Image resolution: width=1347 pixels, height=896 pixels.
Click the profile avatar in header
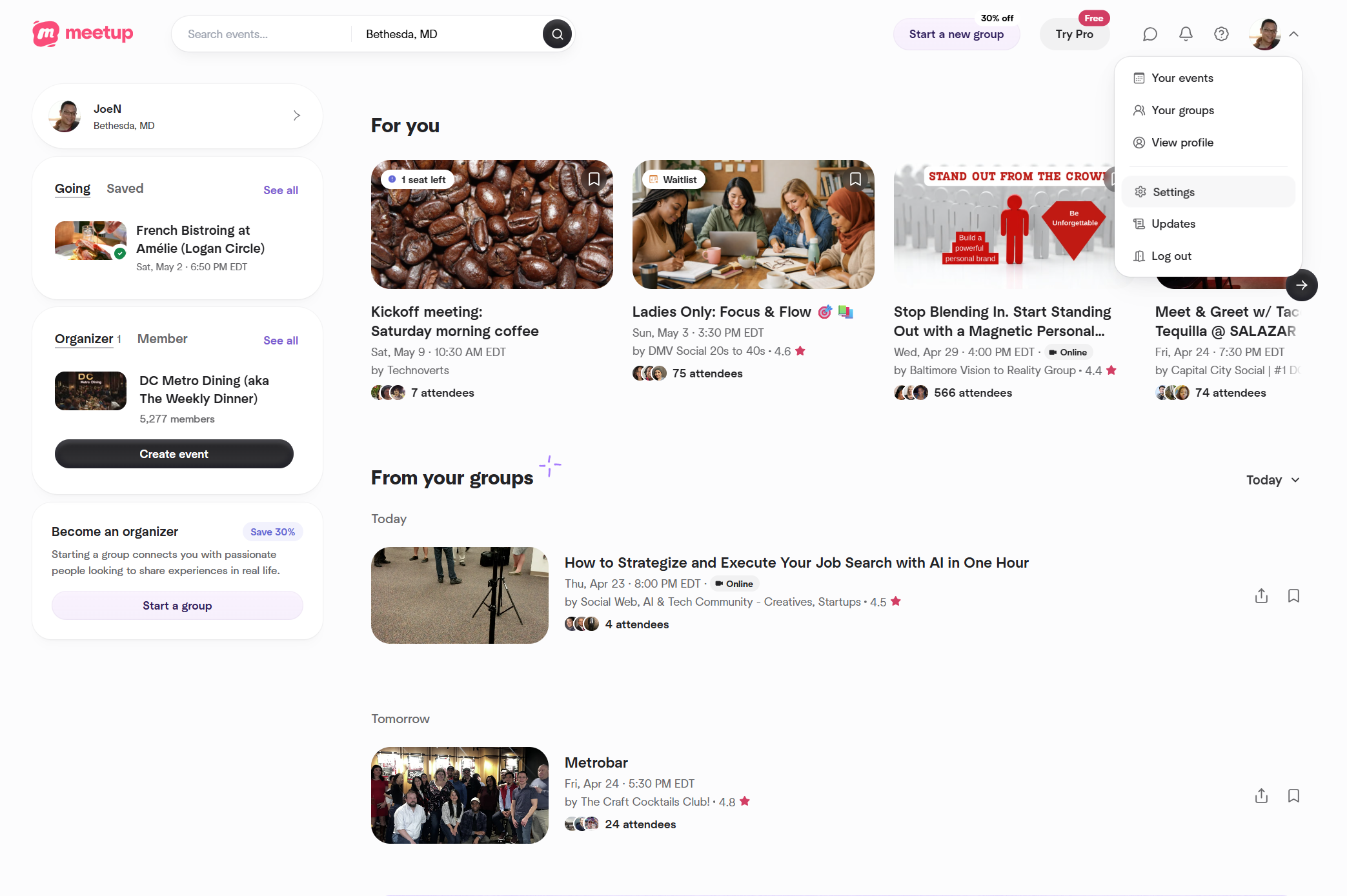click(1265, 34)
